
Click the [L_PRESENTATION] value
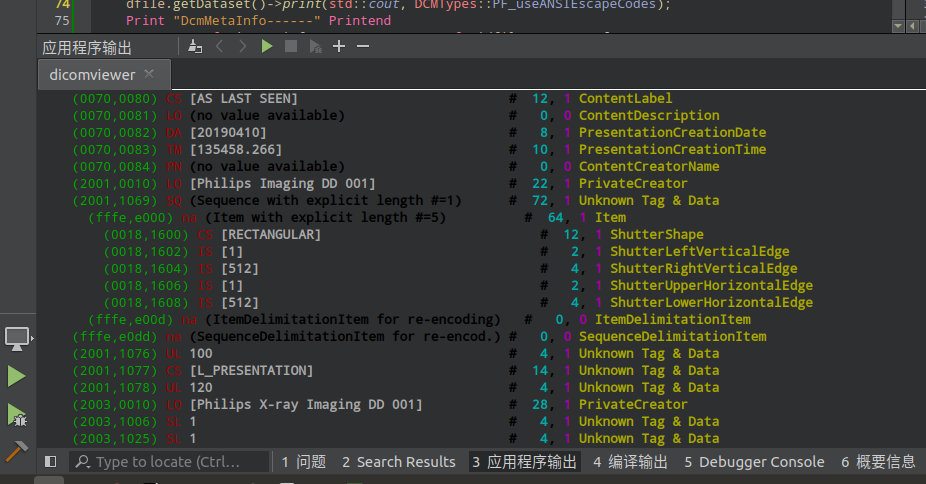tap(252, 371)
